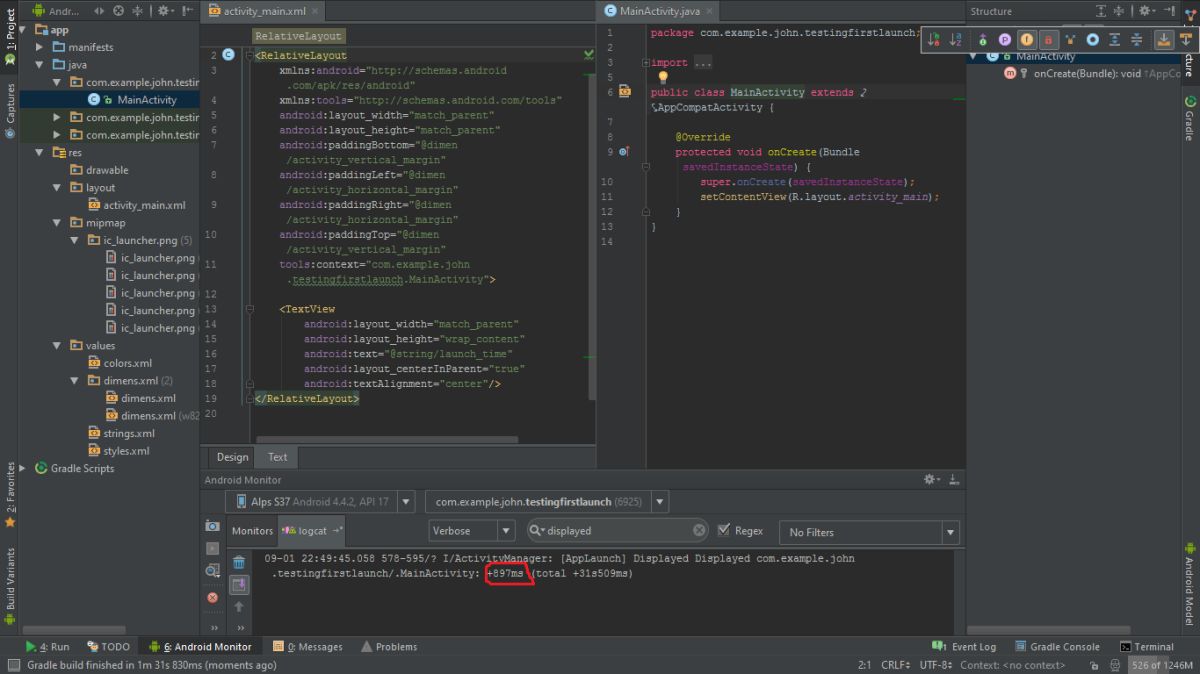Toggle Sort Alphabetically in Structure toolbar
The width and height of the screenshot is (1200, 674).
(x=955, y=39)
